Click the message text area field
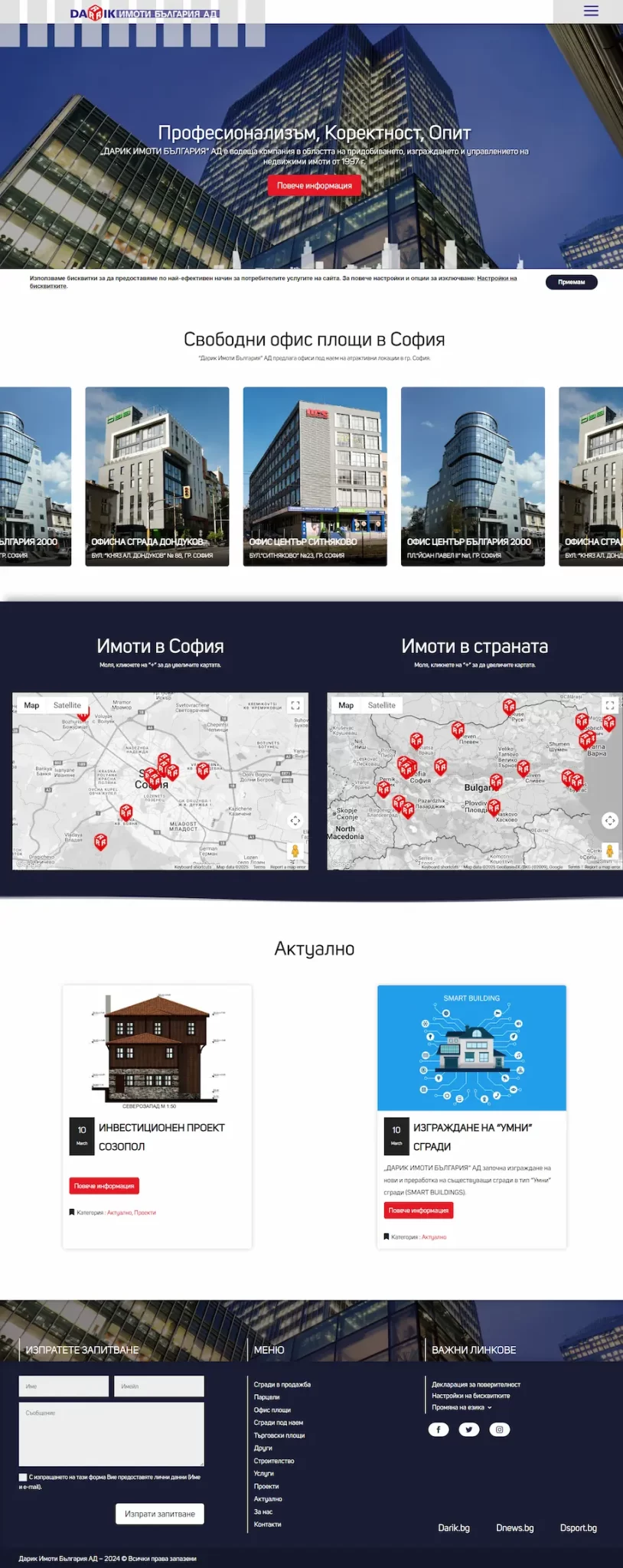 pos(112,1434)
